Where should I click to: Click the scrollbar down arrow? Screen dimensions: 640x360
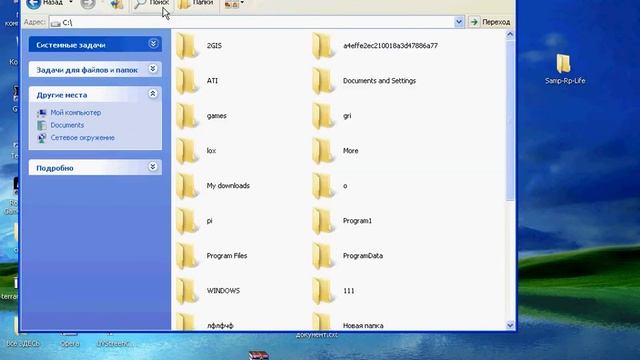click(510, 325)
